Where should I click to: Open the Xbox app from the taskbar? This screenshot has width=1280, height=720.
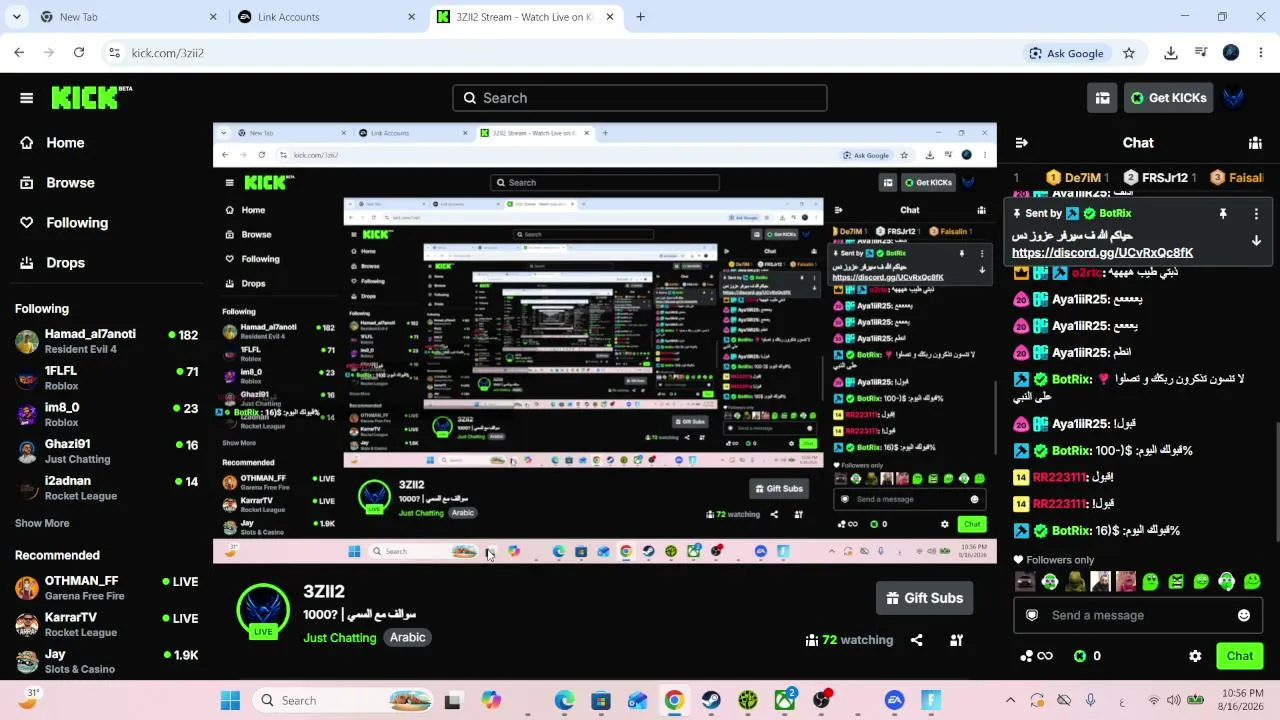pyautogui.click(x=785, y=701)
